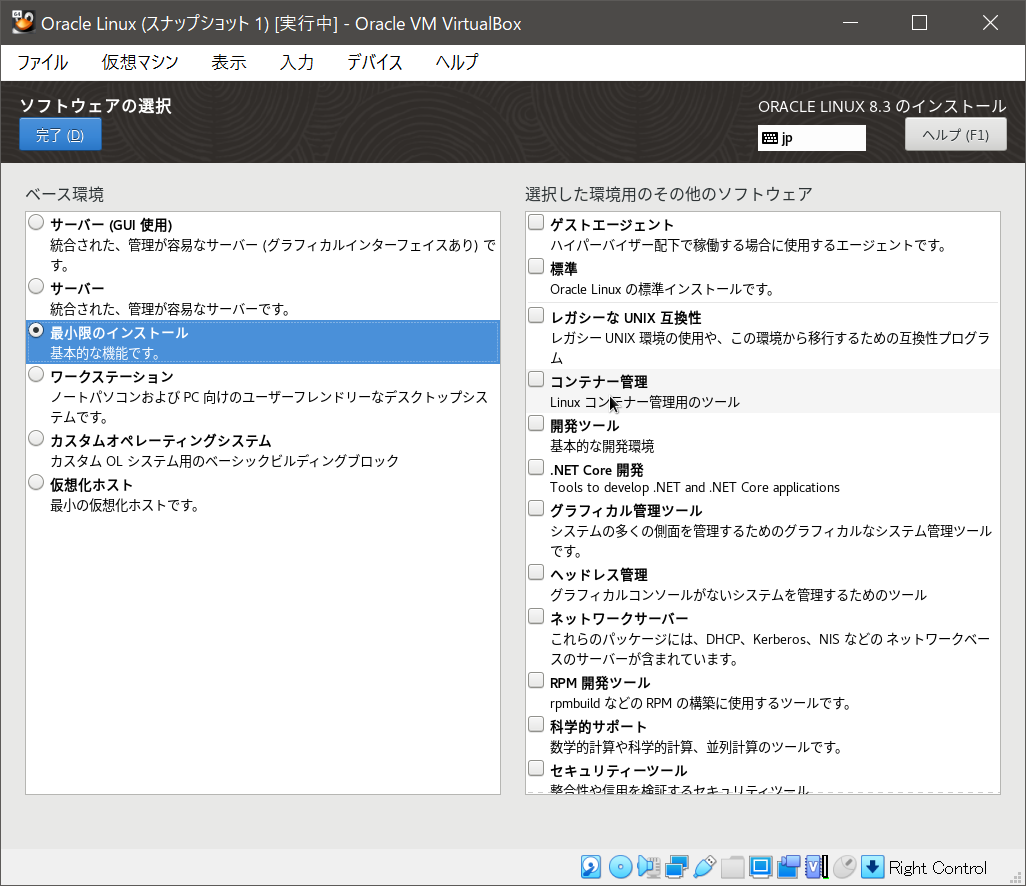This screenshot has width=1026, height=886.
Task: Enable 開発ツール checkbox
Action: tap(536, 423)
